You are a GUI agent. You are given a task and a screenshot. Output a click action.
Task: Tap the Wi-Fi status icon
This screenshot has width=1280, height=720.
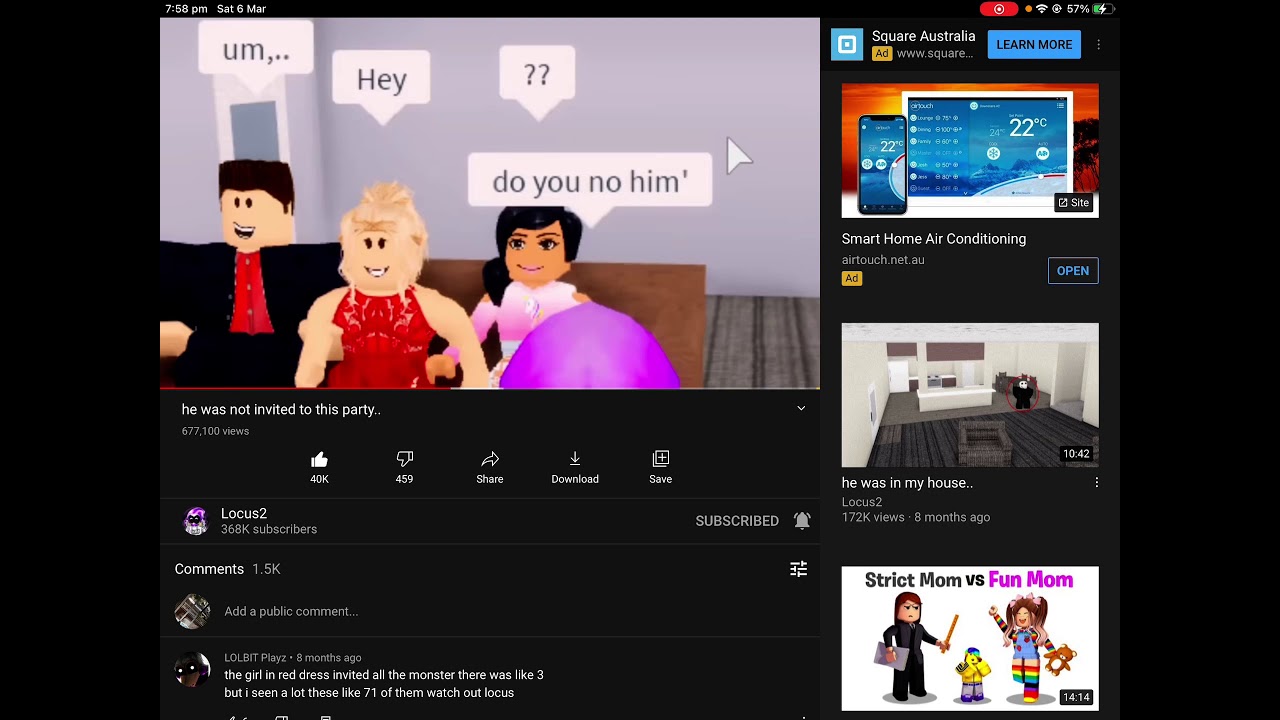click(1041, 9)
